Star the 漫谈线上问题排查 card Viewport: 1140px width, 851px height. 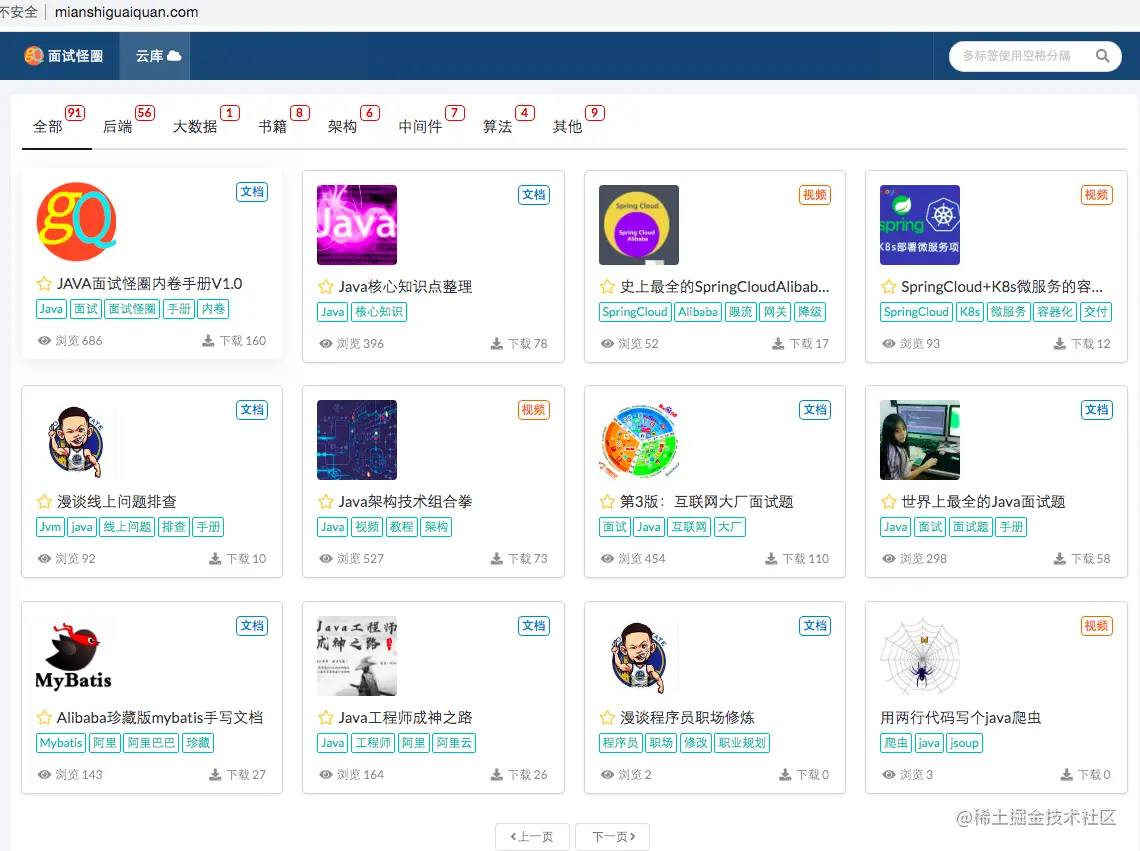click(x=44, y=502)
